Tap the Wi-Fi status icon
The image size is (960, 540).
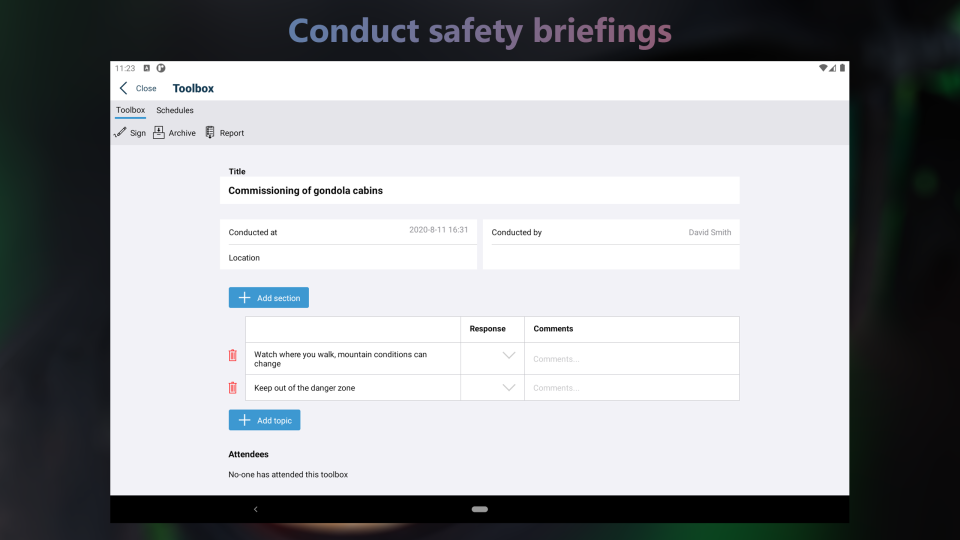(x=823, y=68)
